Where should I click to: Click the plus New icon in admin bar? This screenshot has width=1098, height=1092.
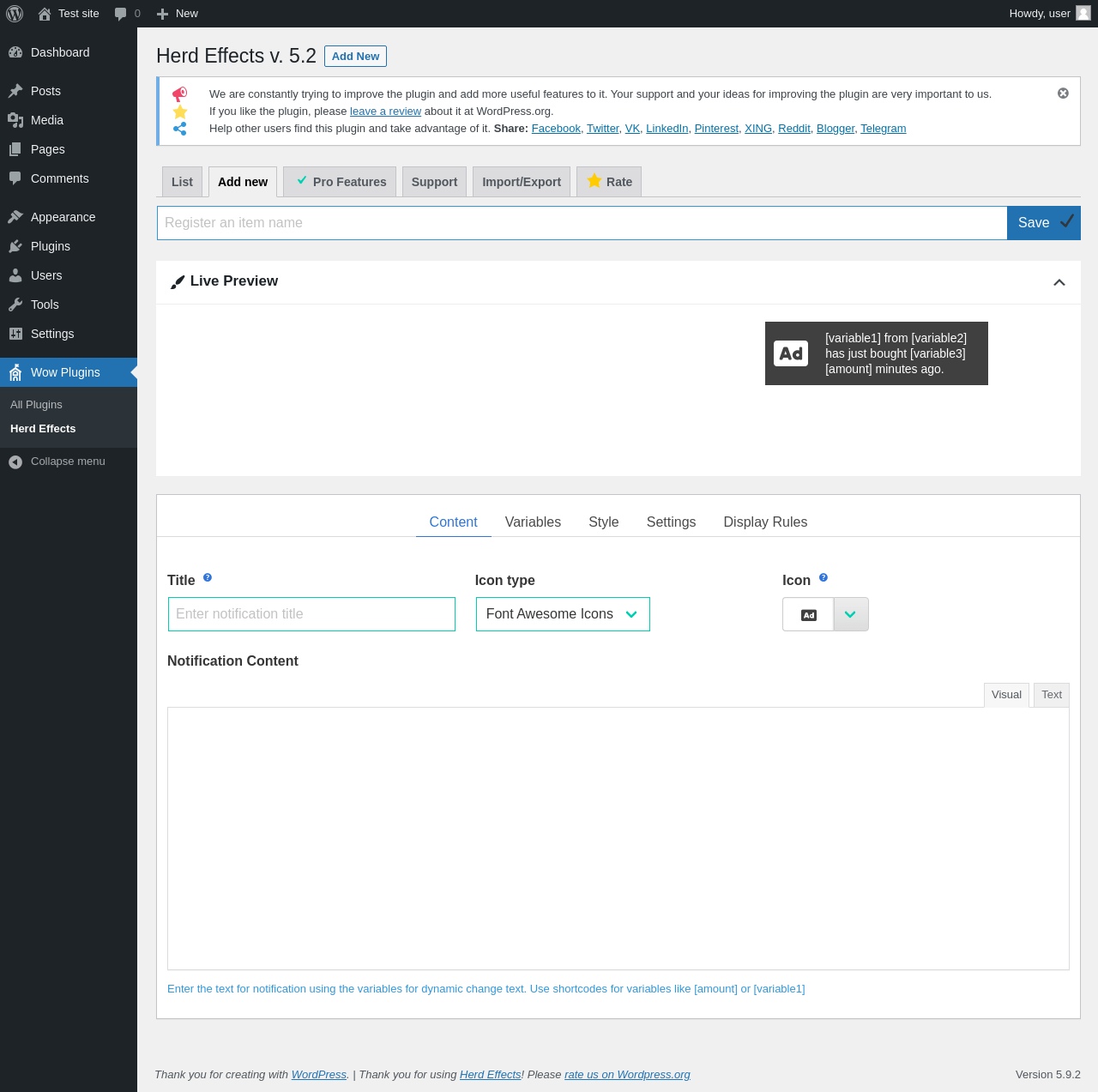[162, 14]
